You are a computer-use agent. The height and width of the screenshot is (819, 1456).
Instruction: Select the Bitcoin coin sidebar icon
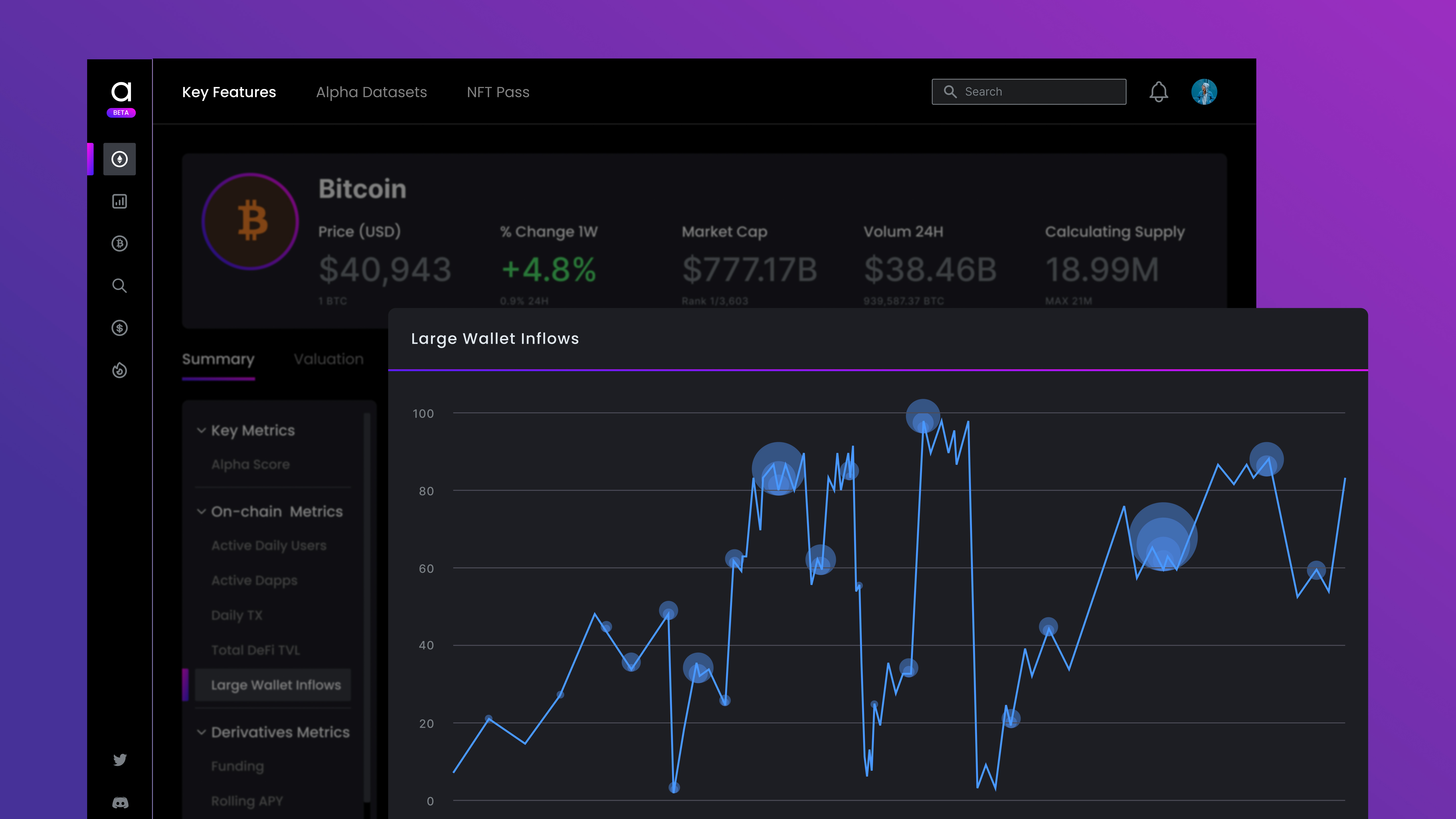click(x=119, y=244)
